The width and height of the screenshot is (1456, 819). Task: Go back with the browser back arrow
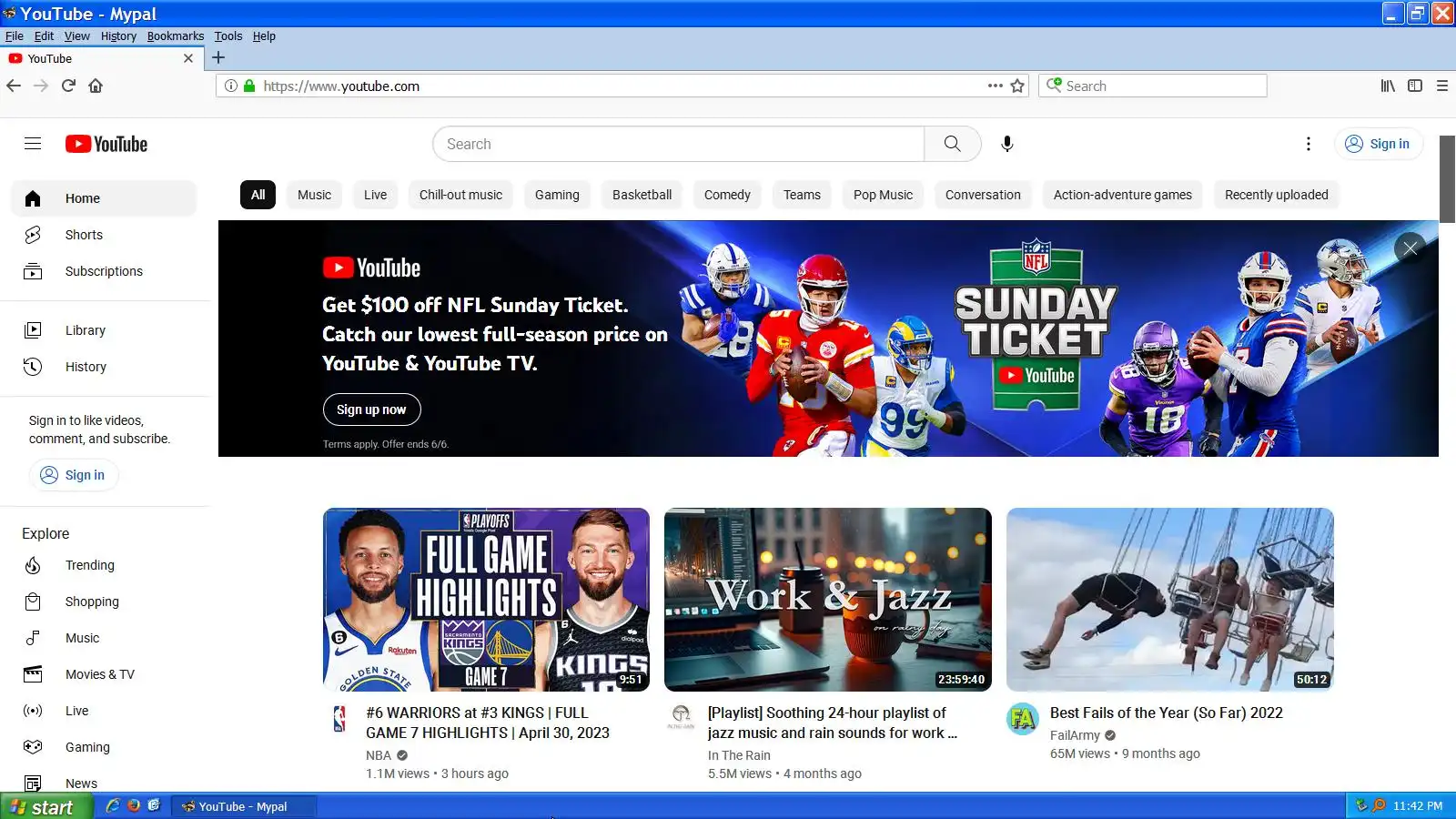coord(14,86)
